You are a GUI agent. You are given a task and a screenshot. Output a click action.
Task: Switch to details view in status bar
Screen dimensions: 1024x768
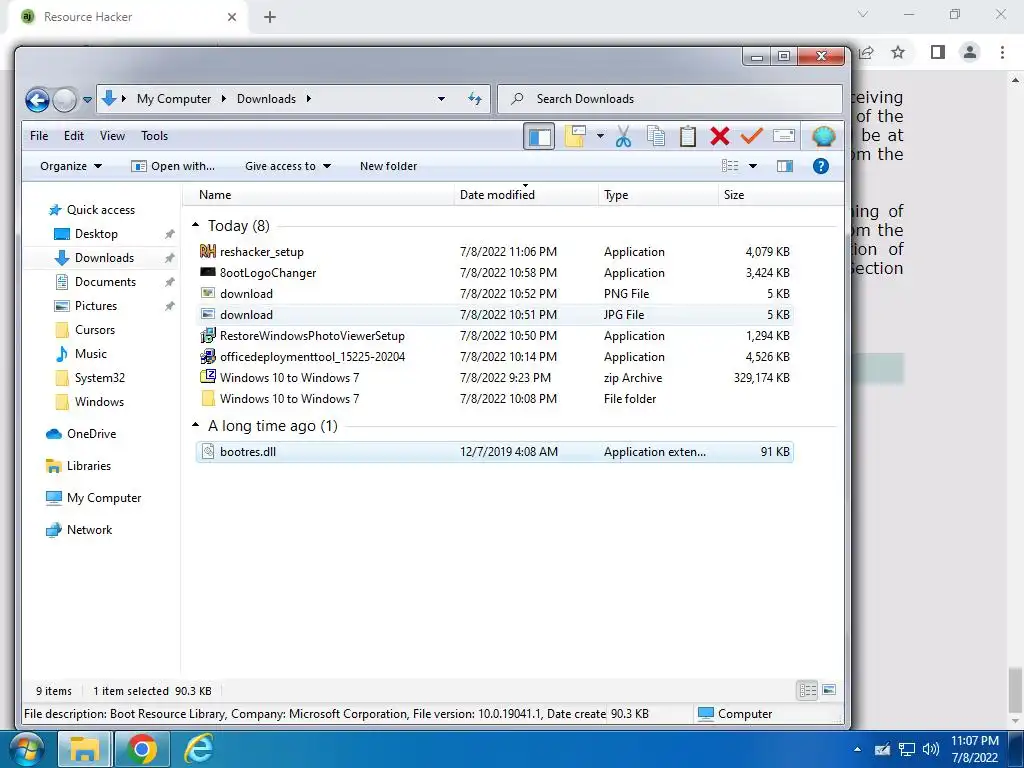tap(808, 690)
